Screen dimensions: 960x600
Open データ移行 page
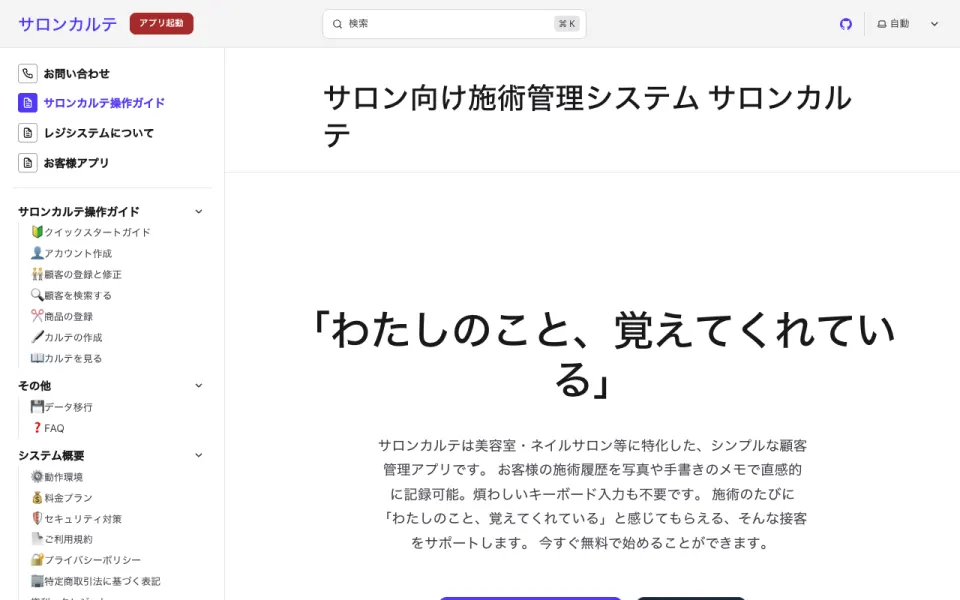[62, 407]
